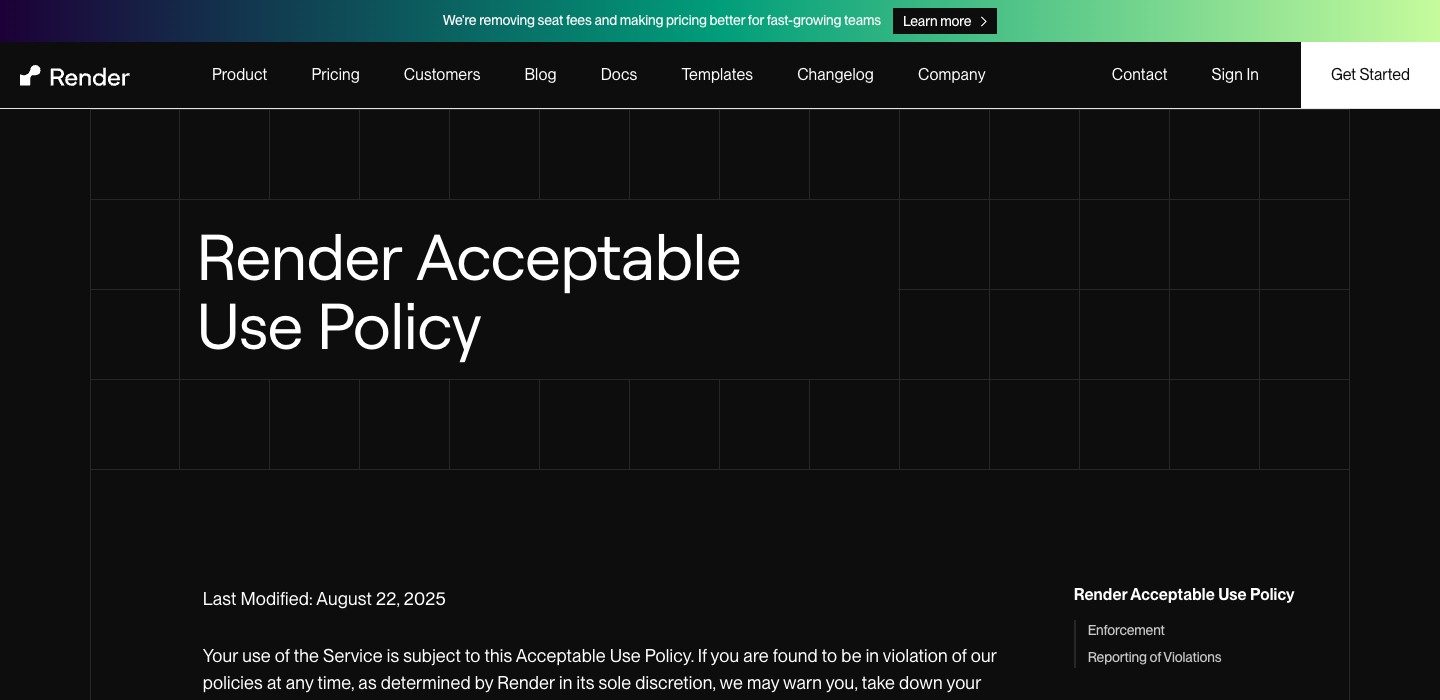Click the chevron arrow in Learn more button
This screenshot has width=1440, height=700.
coord(984,21)
